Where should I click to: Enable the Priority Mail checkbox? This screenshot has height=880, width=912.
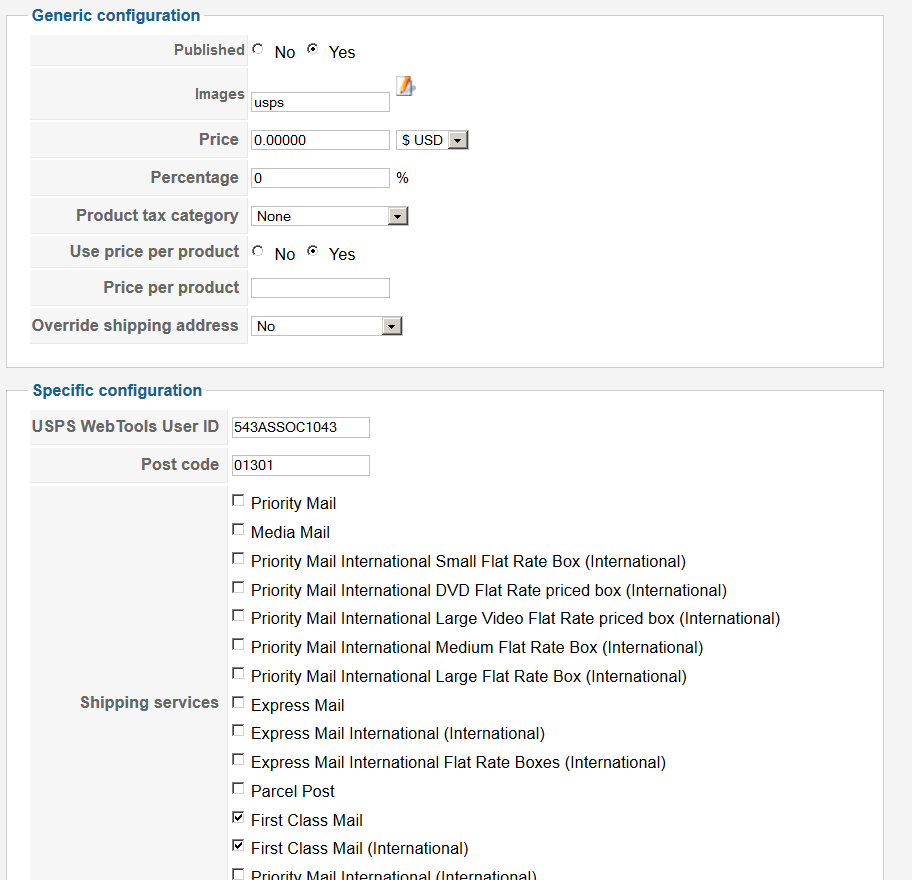[238, 501]
